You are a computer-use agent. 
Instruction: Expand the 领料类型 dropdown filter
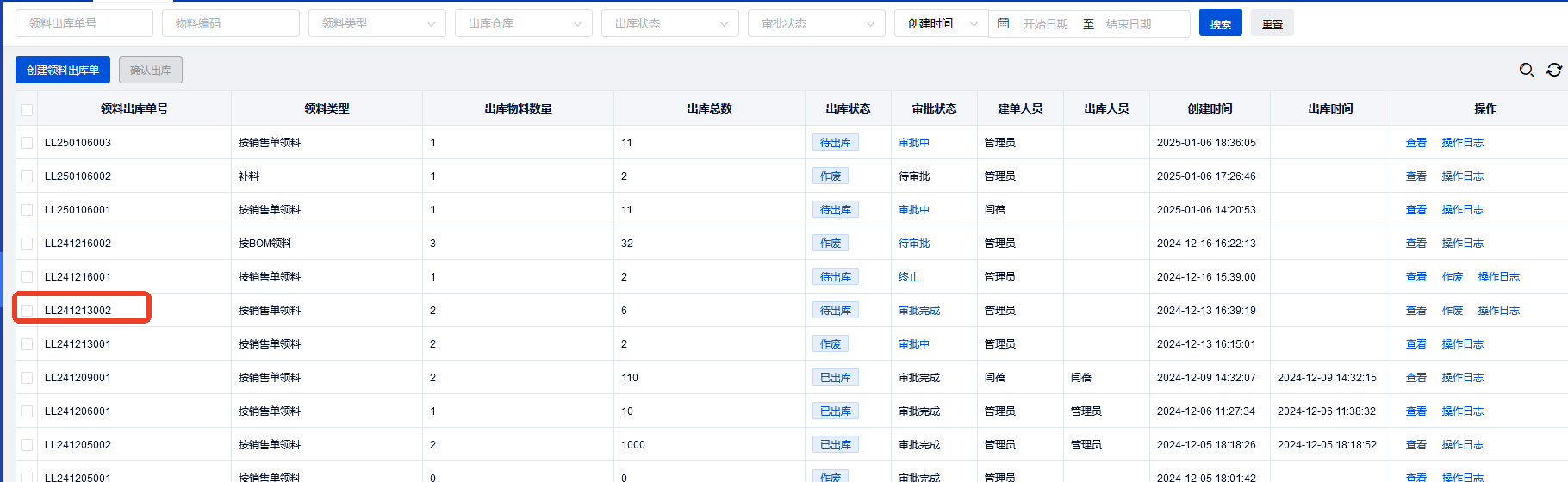tap(376, 23)
